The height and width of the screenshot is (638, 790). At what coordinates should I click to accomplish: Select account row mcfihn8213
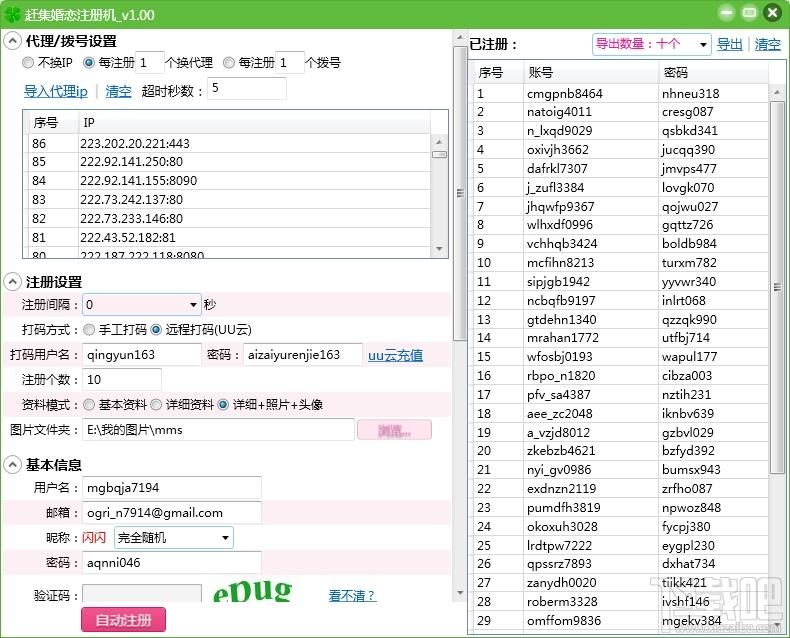tap(621, 263)
